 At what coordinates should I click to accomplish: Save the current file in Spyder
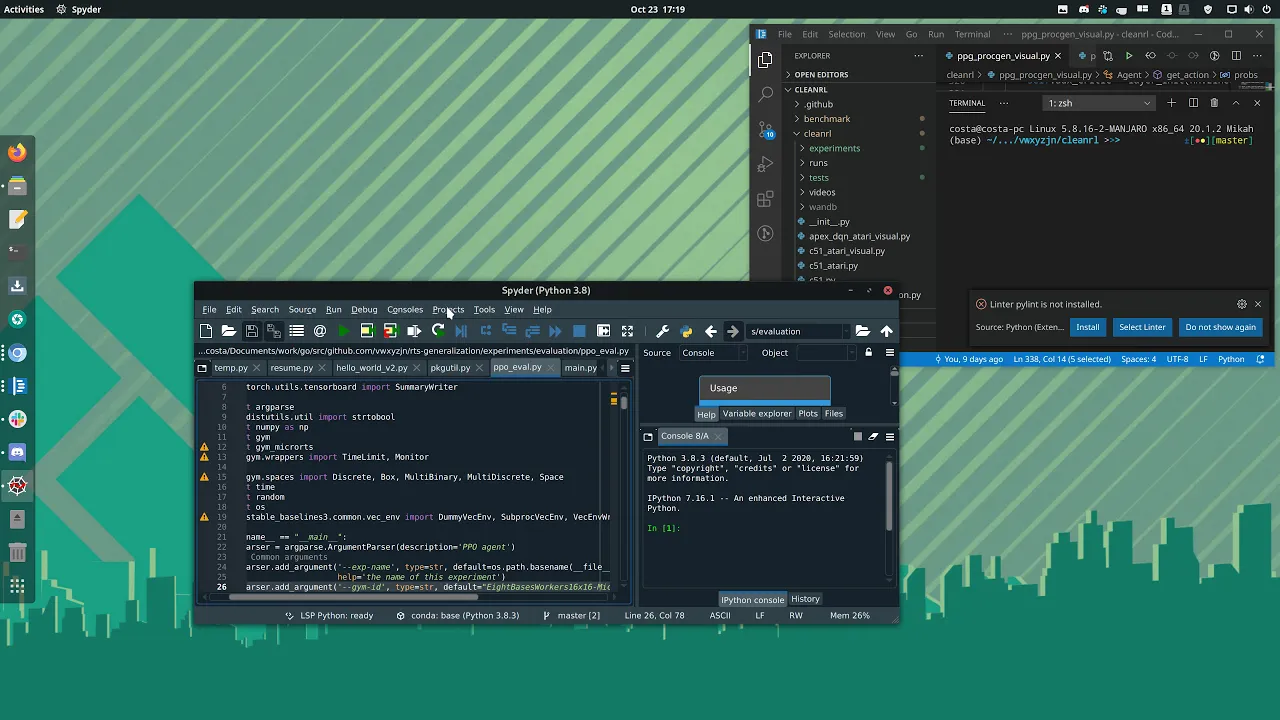click(252, 331)
